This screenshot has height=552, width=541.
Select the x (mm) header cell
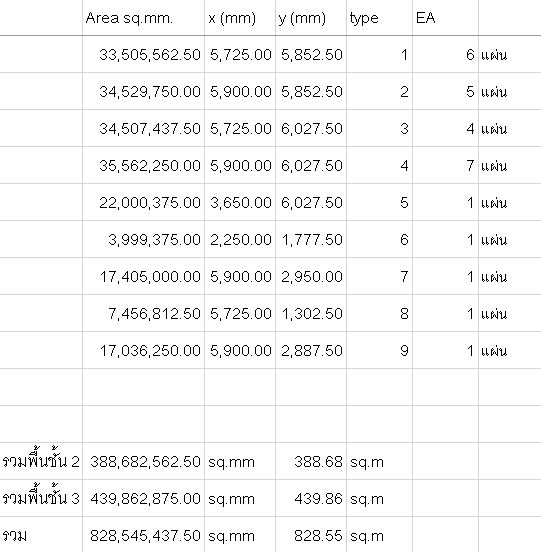pos(240,18)
